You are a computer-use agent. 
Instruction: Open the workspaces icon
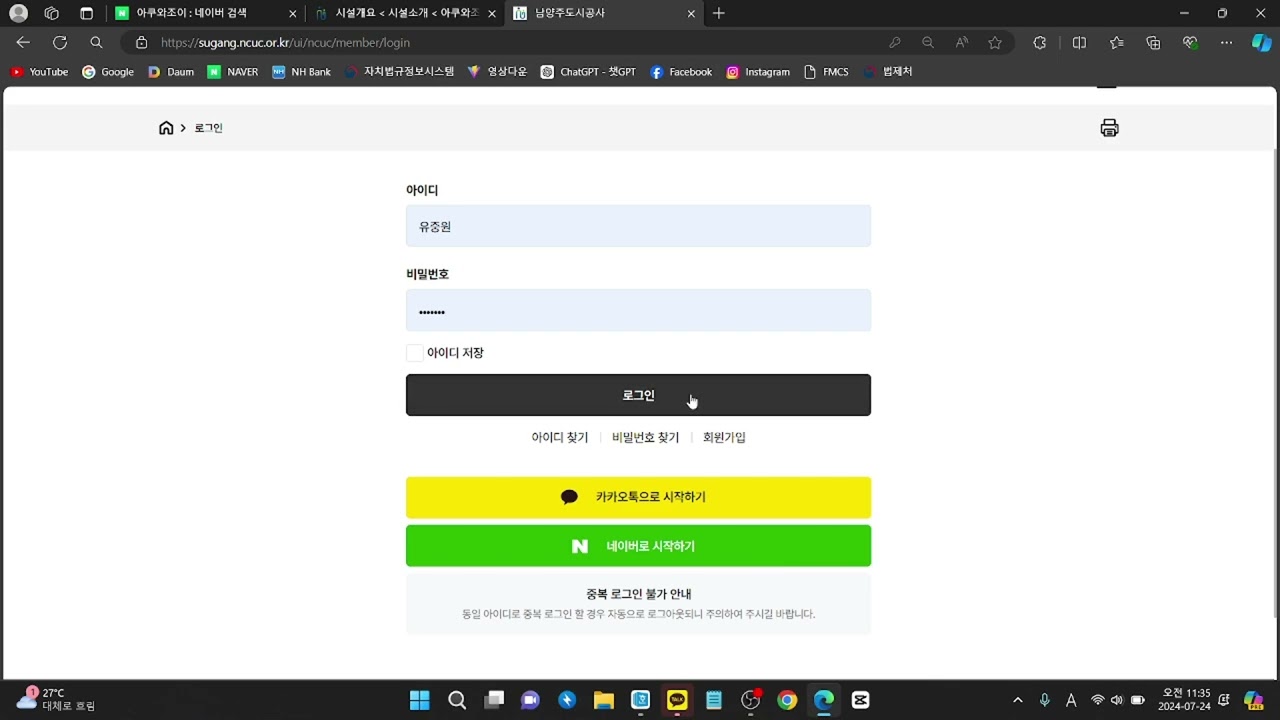click(x=52, y=13)
